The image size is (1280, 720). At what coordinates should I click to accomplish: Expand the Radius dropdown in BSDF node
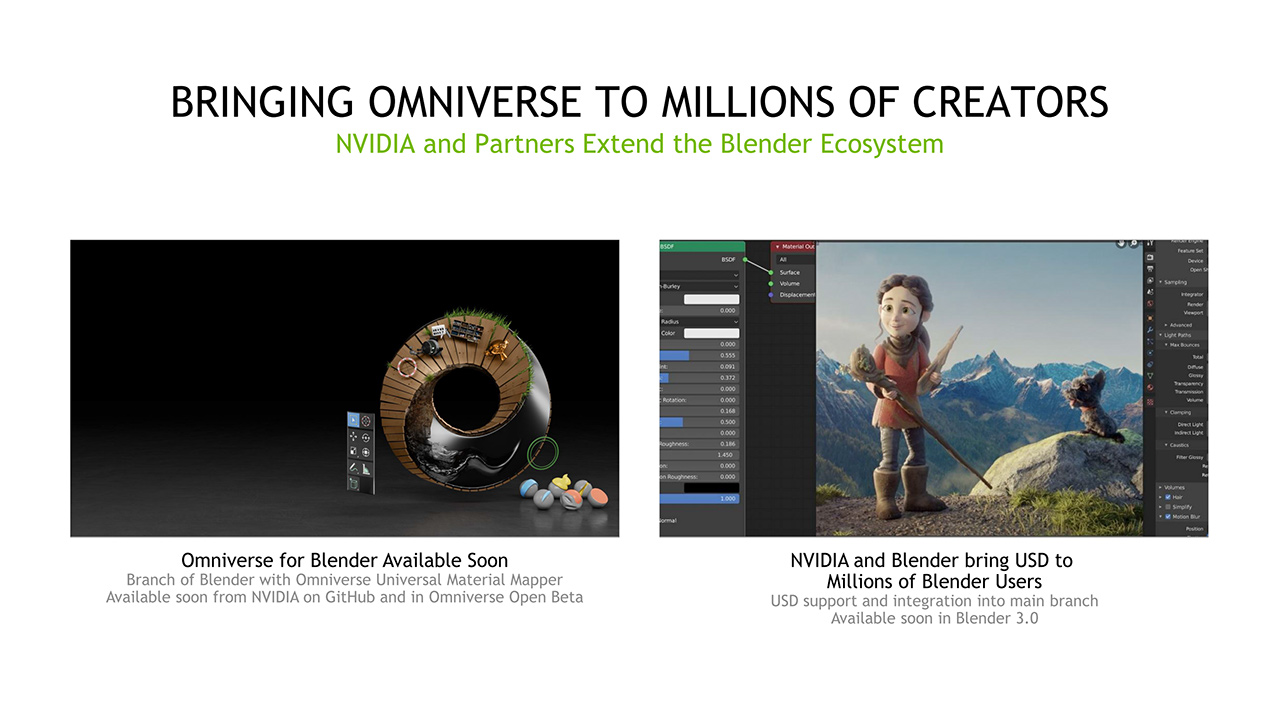699,322
